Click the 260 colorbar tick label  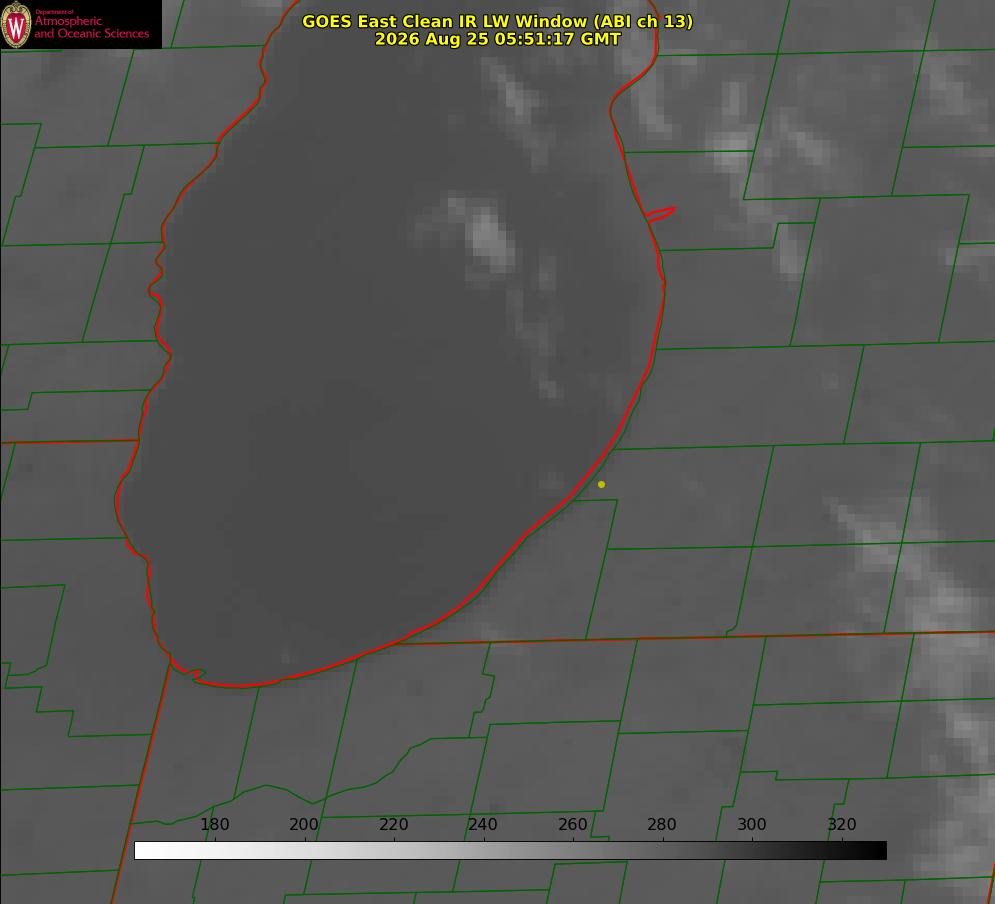[572, 824]
